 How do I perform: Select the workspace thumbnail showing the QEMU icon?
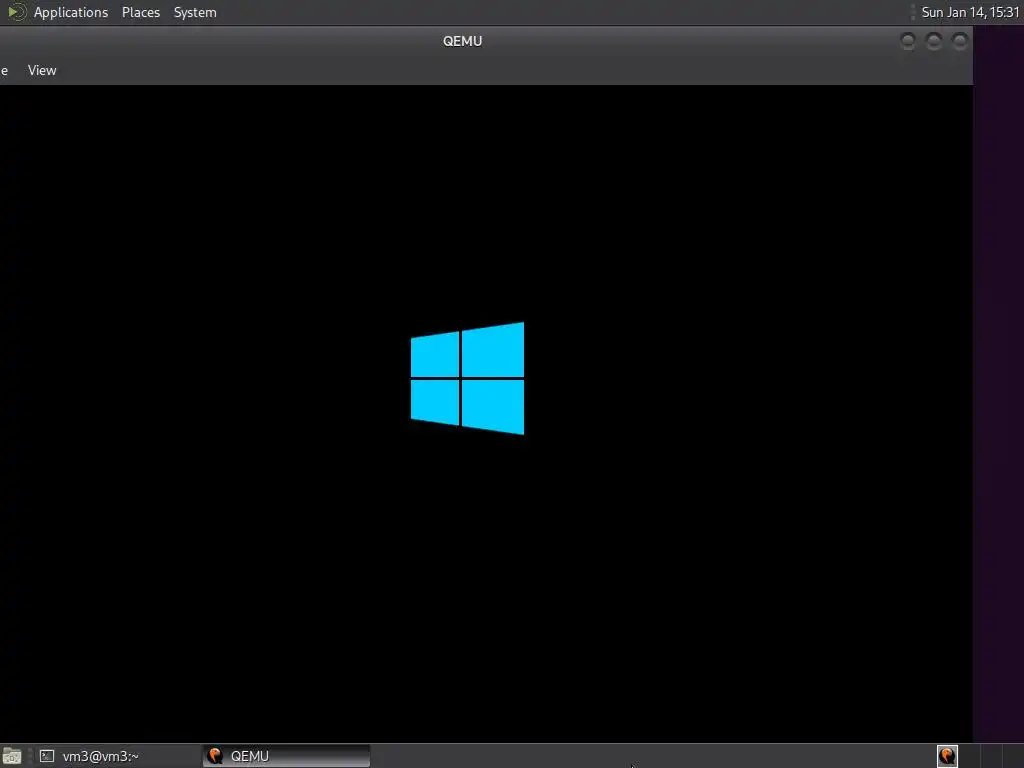coord(948,756)
